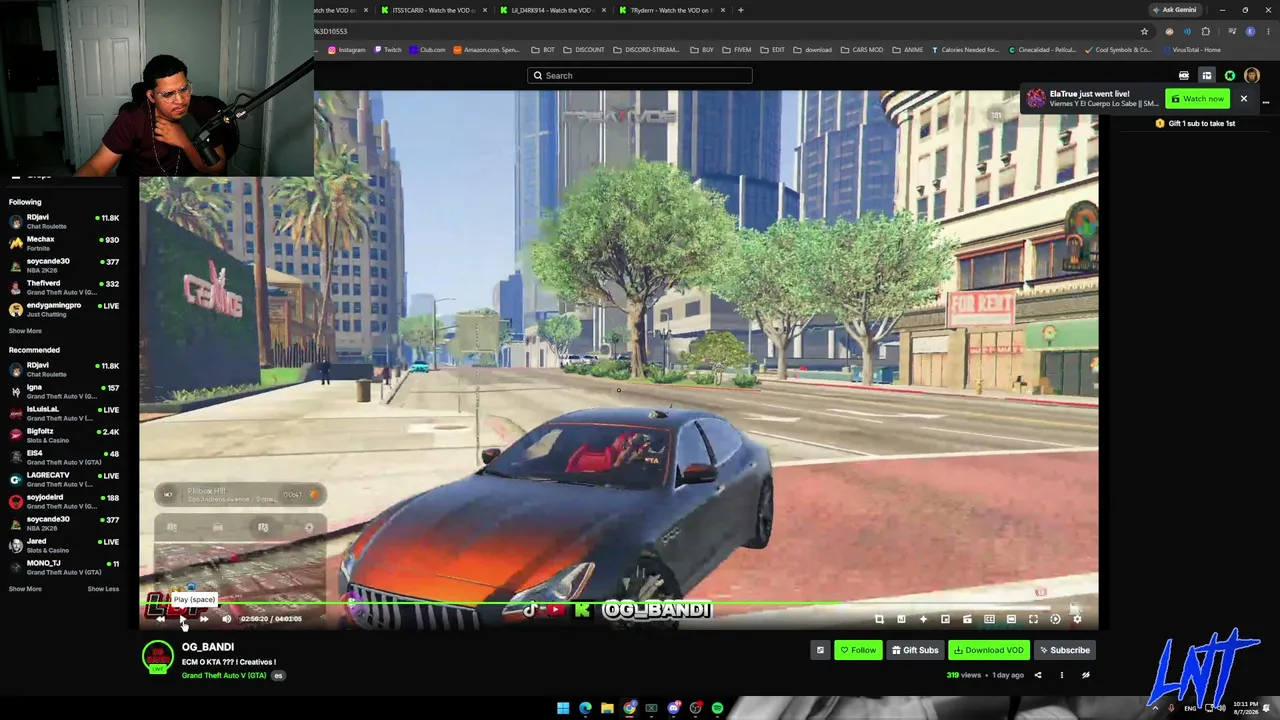Ask Gemini in the browser title bar
This screenshot has height=720, width=1280.
click(1175, 10)
